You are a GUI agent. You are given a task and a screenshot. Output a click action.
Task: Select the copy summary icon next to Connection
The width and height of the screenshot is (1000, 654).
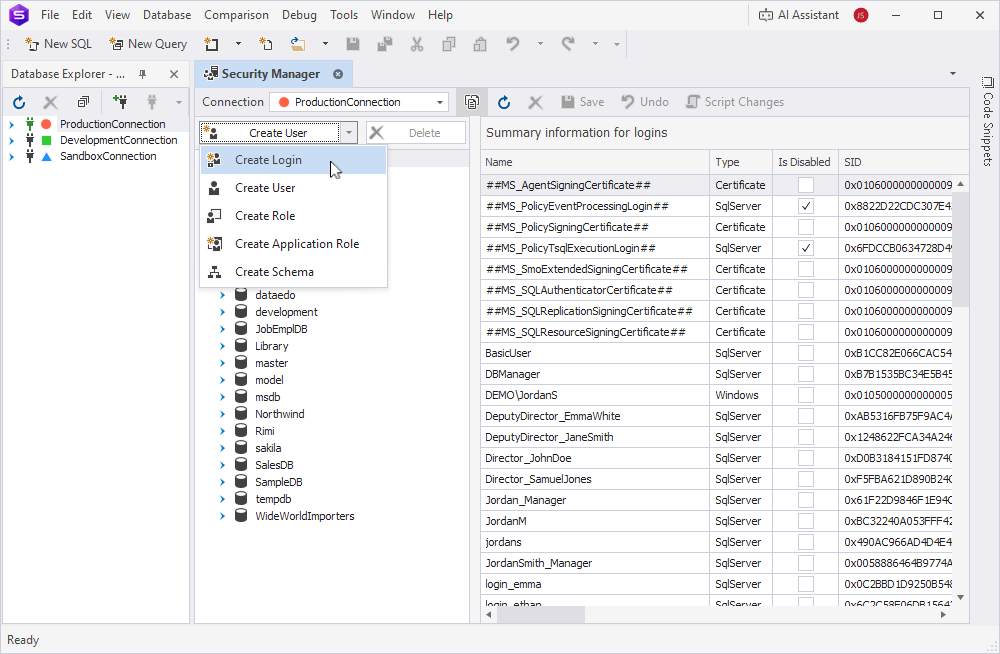coord(471,101)
